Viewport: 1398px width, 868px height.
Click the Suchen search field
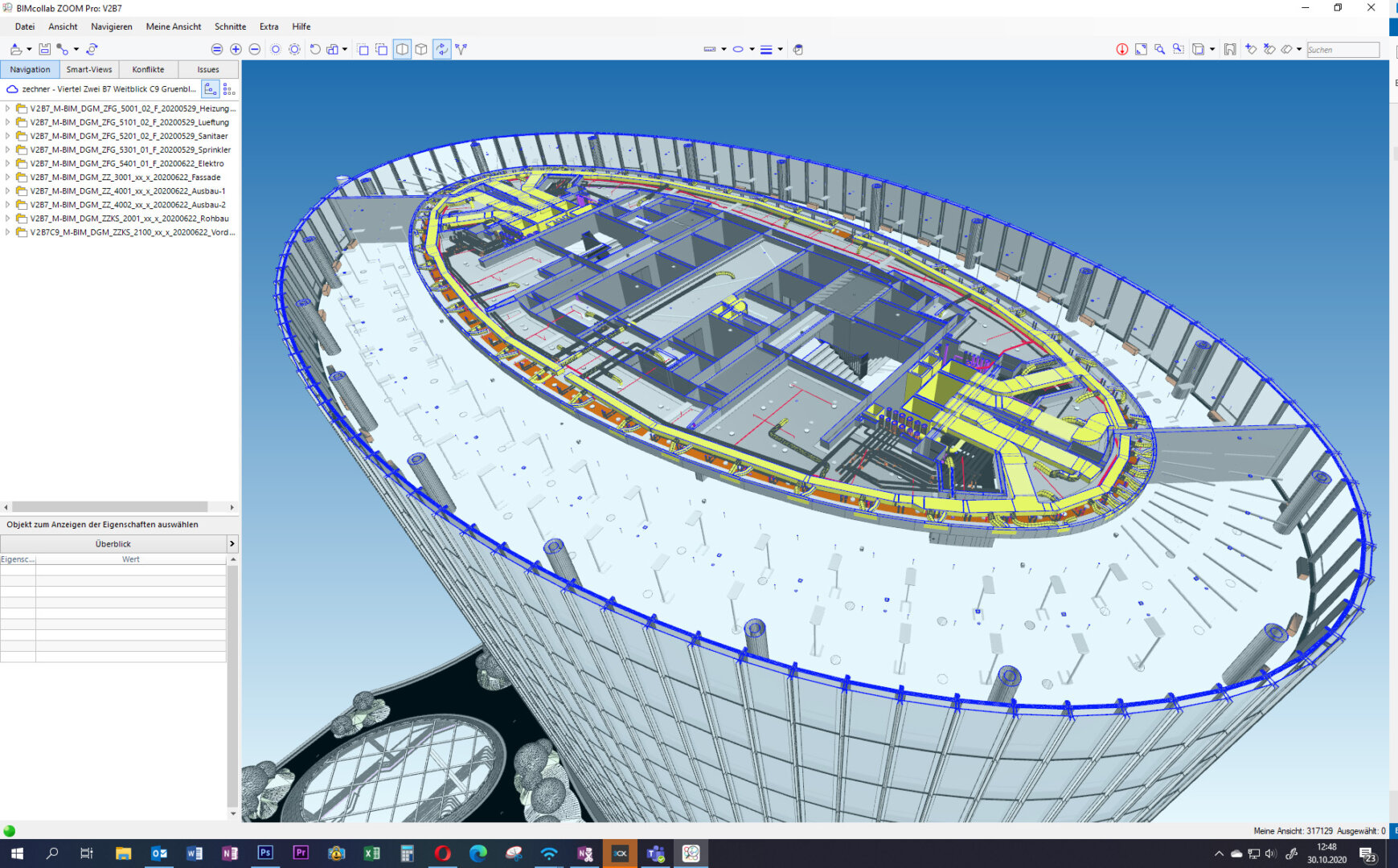tap(1342, 50)
